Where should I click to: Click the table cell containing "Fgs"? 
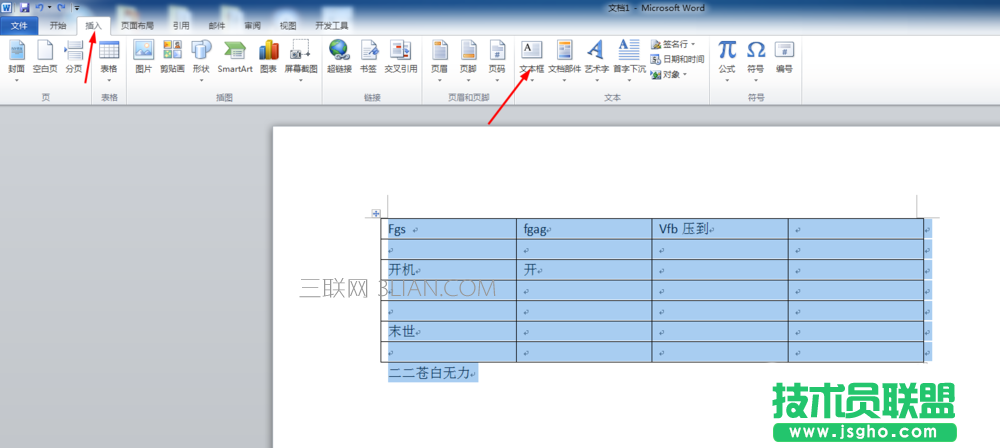(x=448, y=228)
